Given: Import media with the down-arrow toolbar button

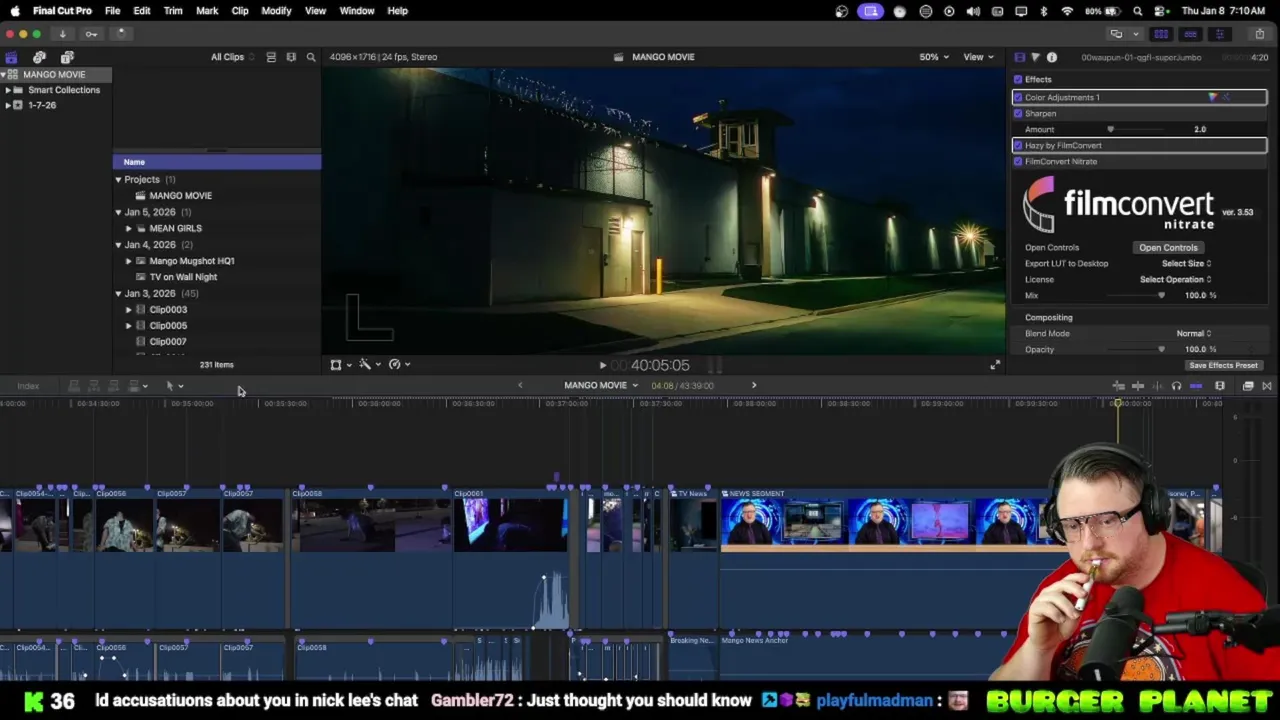Looking at the screenshot, I should (x=62, y=34).
